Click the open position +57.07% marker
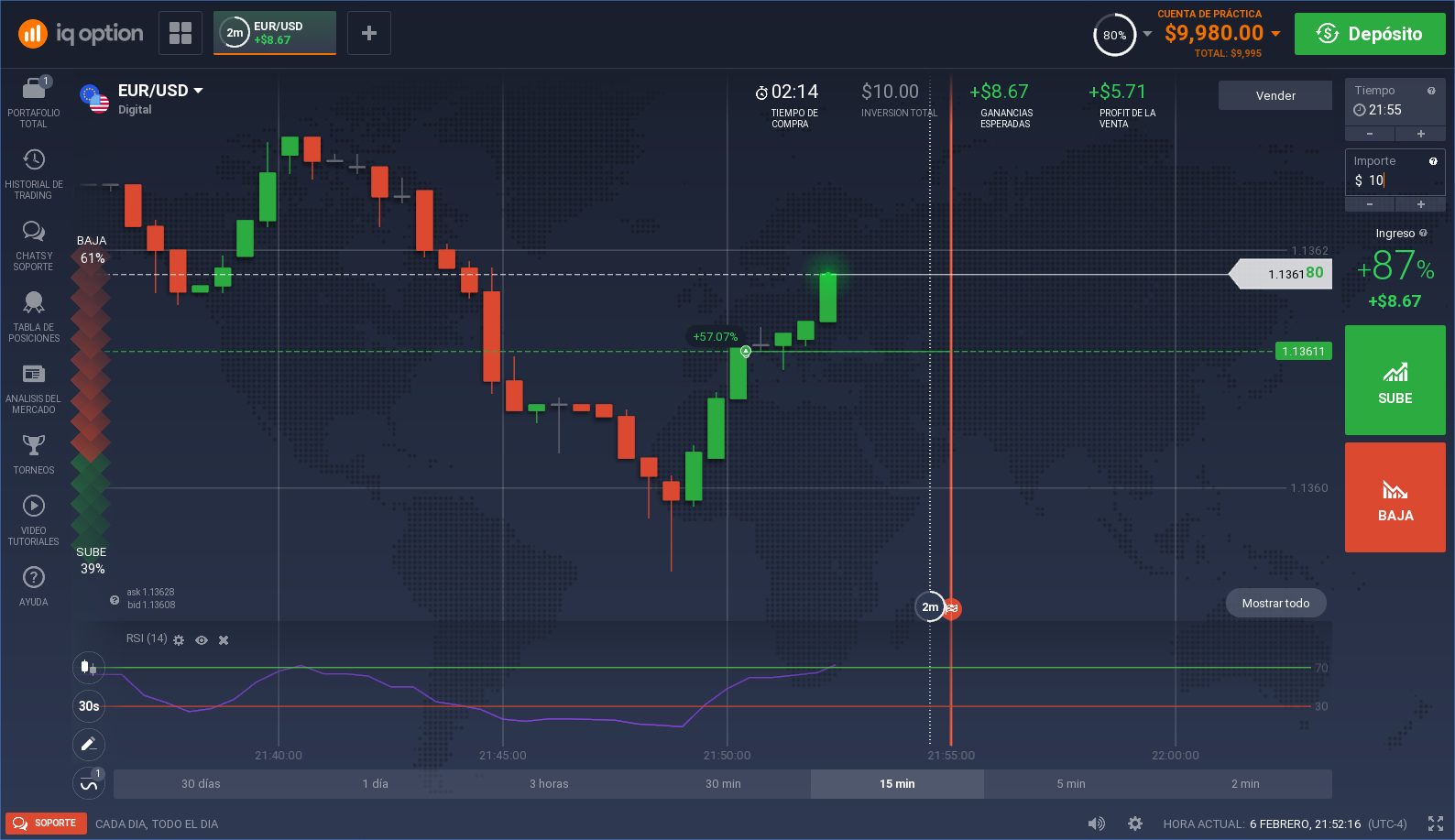Image resolution: width=1455 pixels, height=840 pixels. [x=716, y=337]
